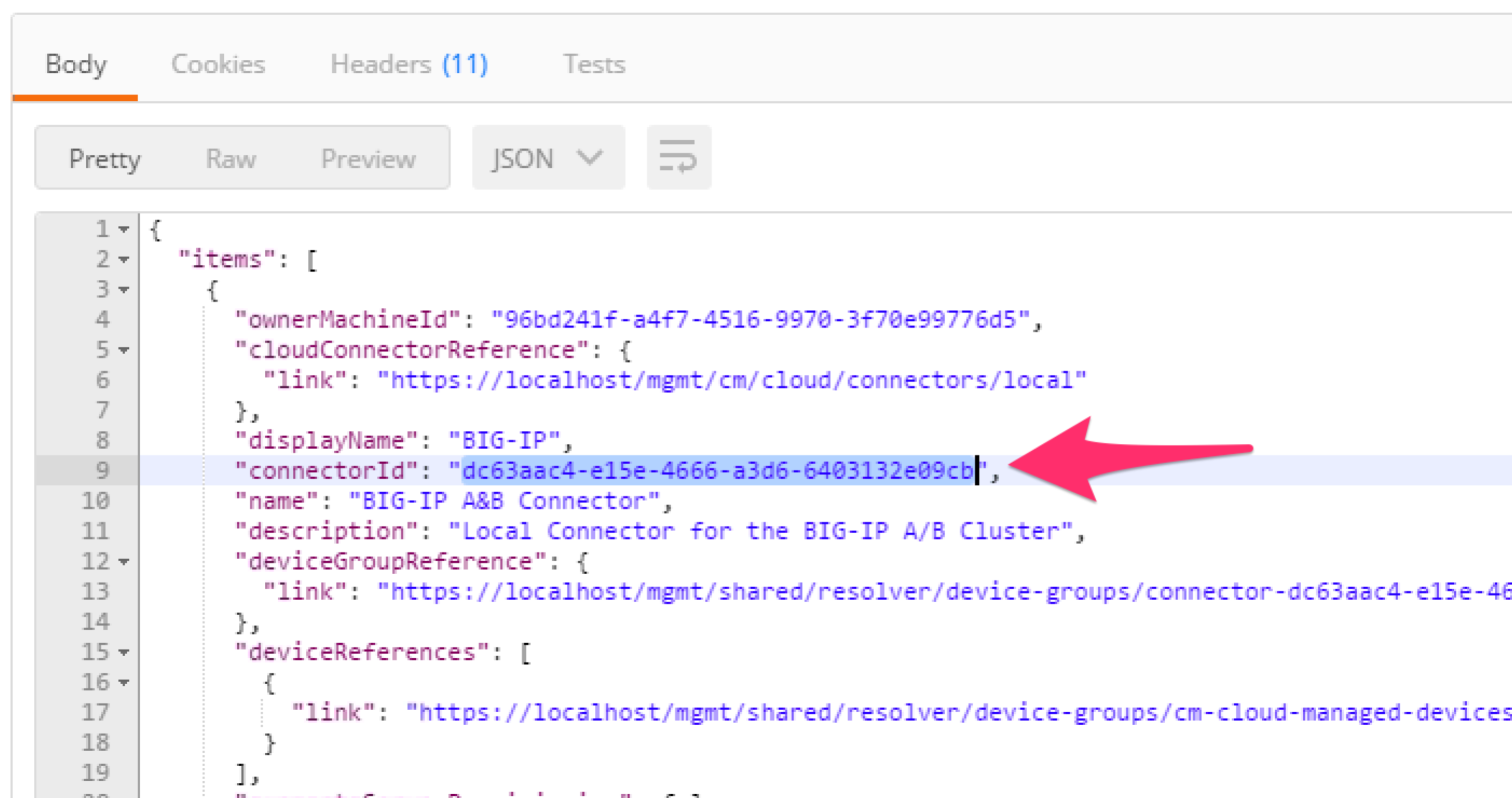Click the "displayName" key
The height and width of the screenshot is (798, 1512).
click(x=326, y=441)
